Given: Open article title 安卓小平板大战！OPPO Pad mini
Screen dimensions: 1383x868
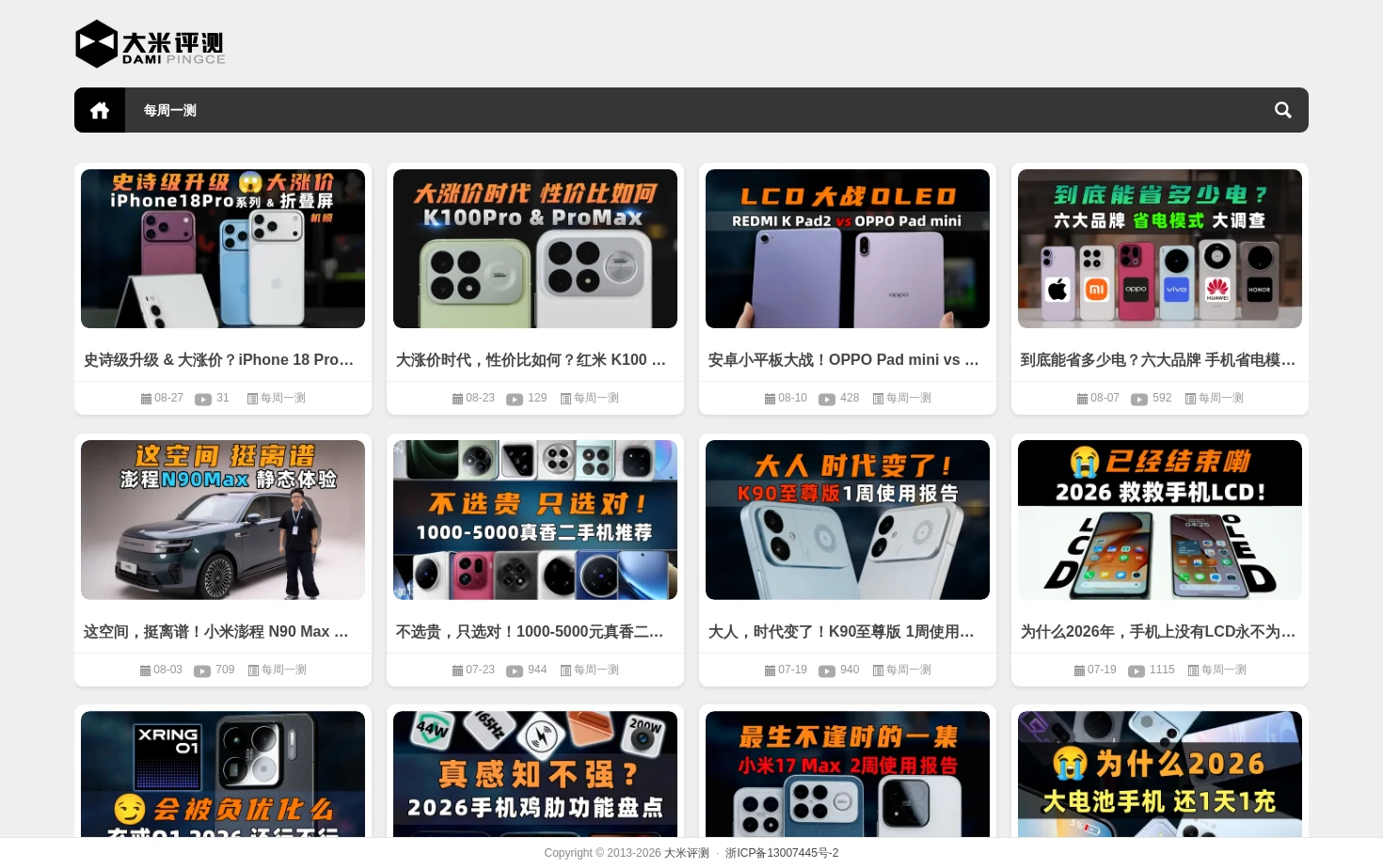Looking at the screenshot, I should (844, 360).
